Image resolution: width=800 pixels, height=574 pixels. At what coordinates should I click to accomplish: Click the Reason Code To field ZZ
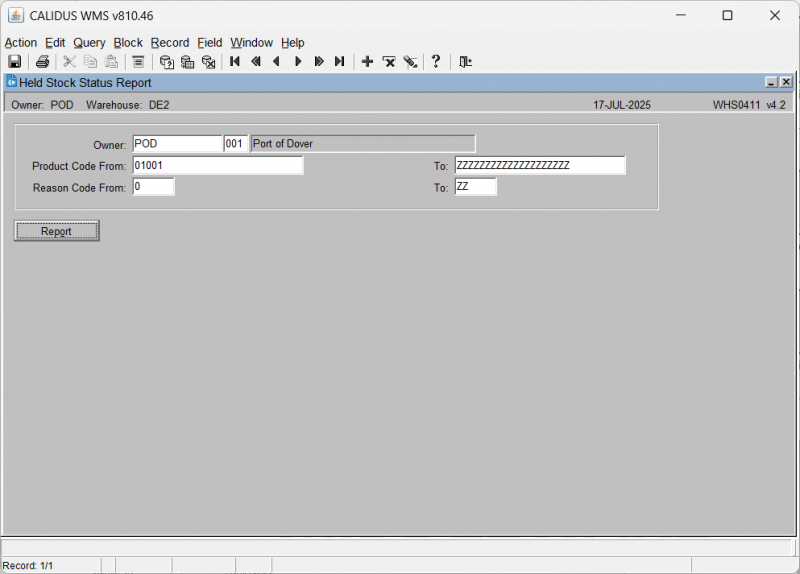(476, 187)
